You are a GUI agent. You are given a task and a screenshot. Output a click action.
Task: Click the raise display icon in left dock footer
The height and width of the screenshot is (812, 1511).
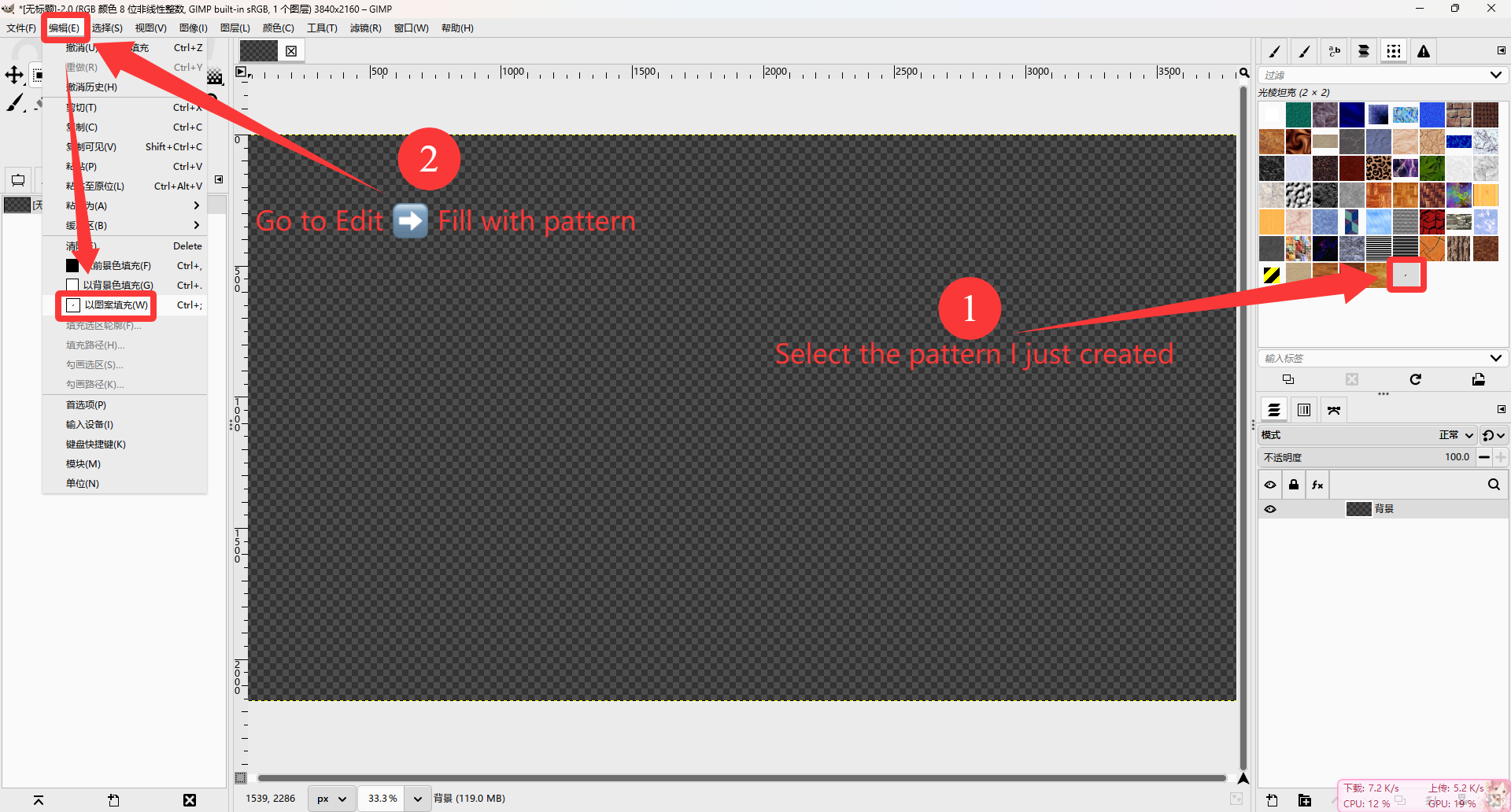39,800
